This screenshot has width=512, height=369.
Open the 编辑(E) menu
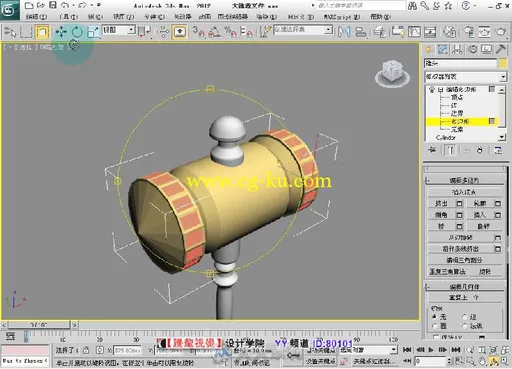coord(36,16)
